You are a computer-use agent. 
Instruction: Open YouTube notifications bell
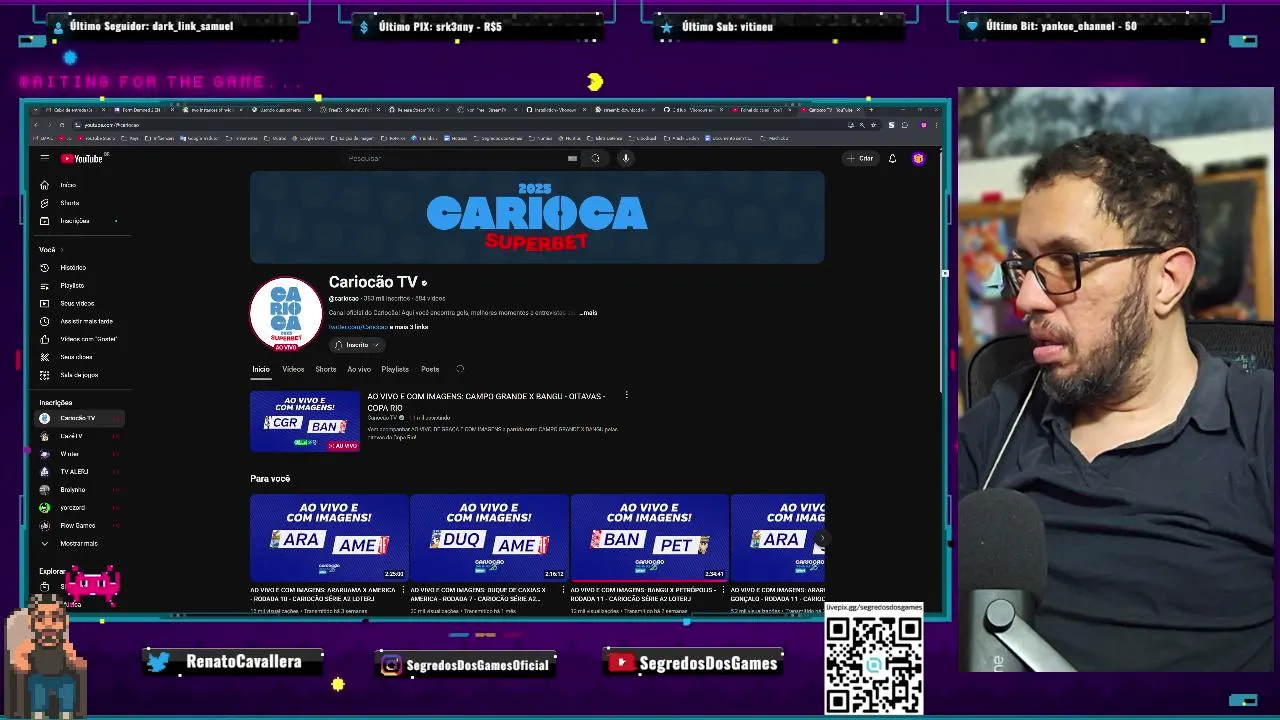point(892,158)
